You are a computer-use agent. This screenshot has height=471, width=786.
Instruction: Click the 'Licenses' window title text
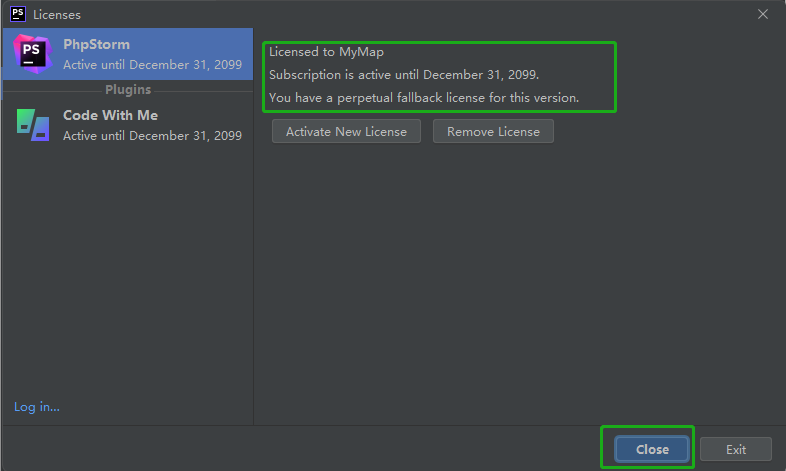coord(57,15)
